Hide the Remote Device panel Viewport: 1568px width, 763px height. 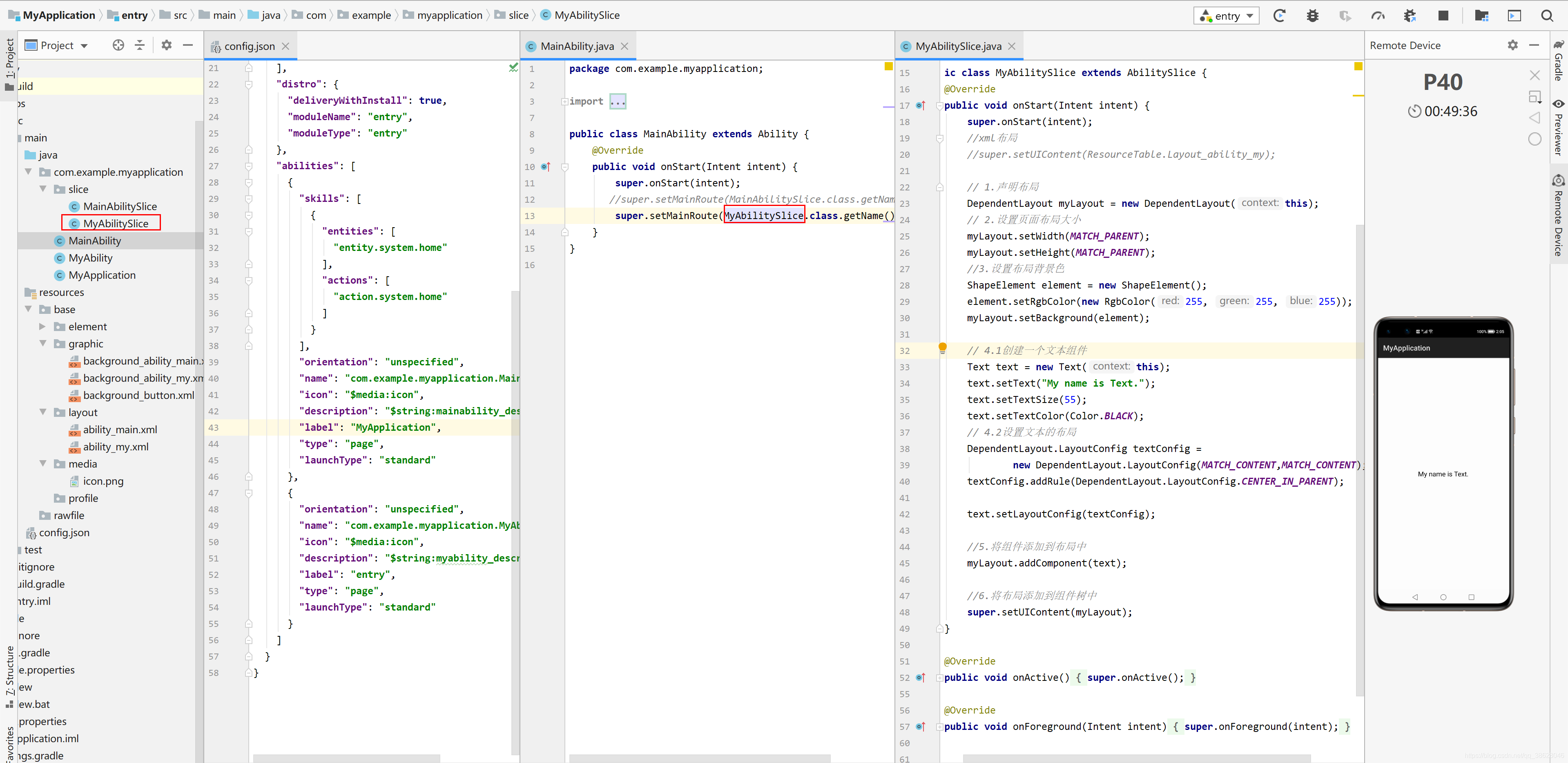tap(1535, 45)
